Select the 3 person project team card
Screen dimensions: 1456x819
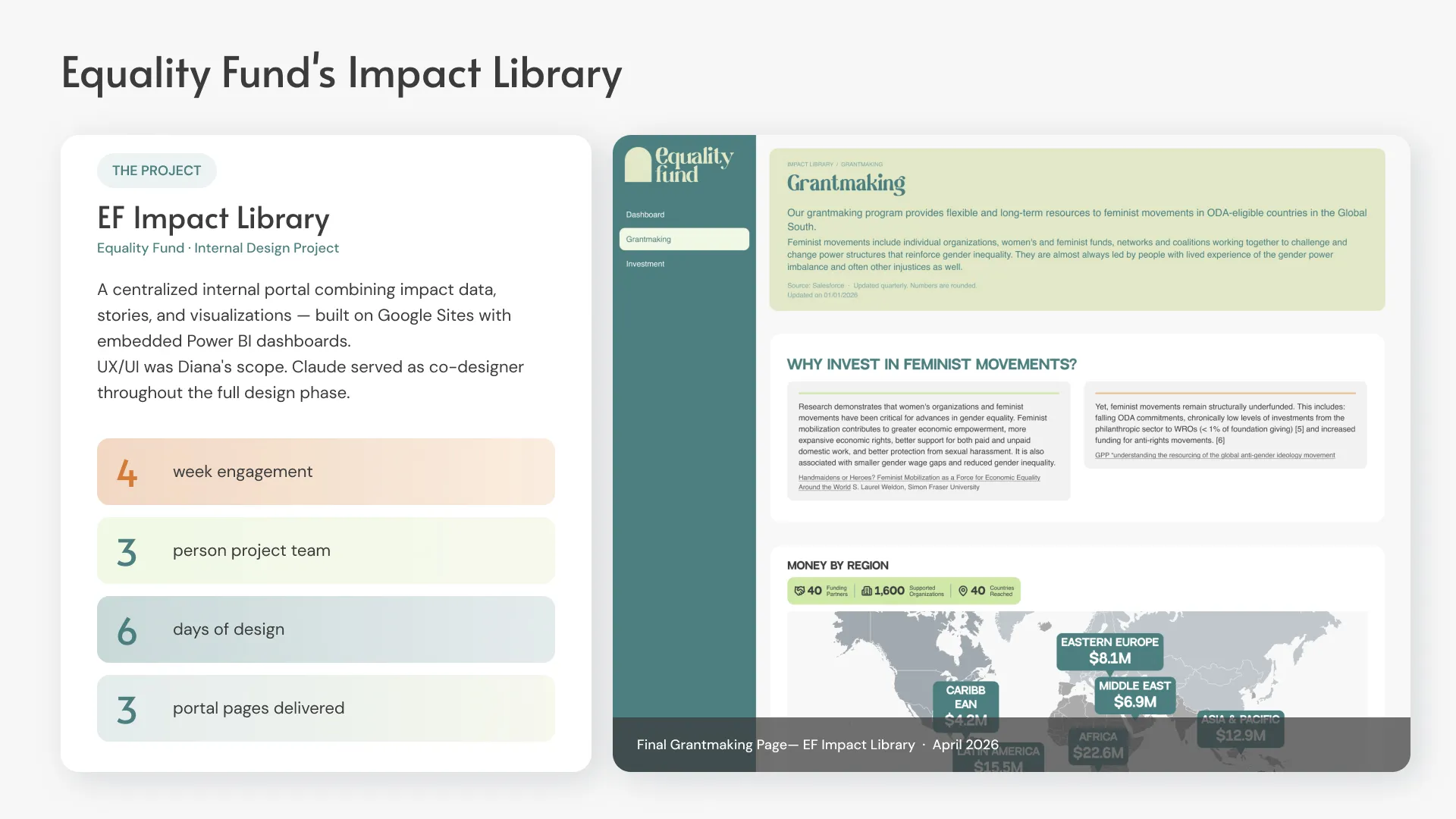pos(326,551)
